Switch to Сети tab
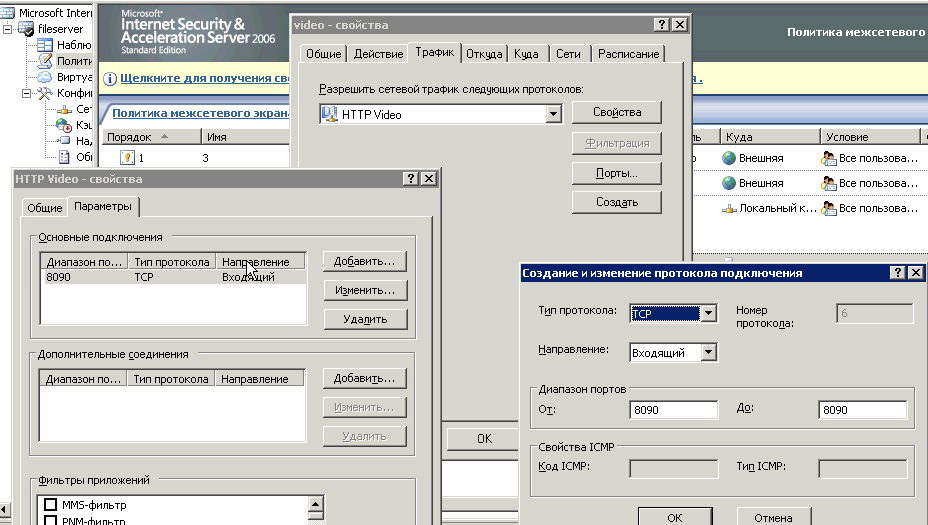 pos(568,54)
